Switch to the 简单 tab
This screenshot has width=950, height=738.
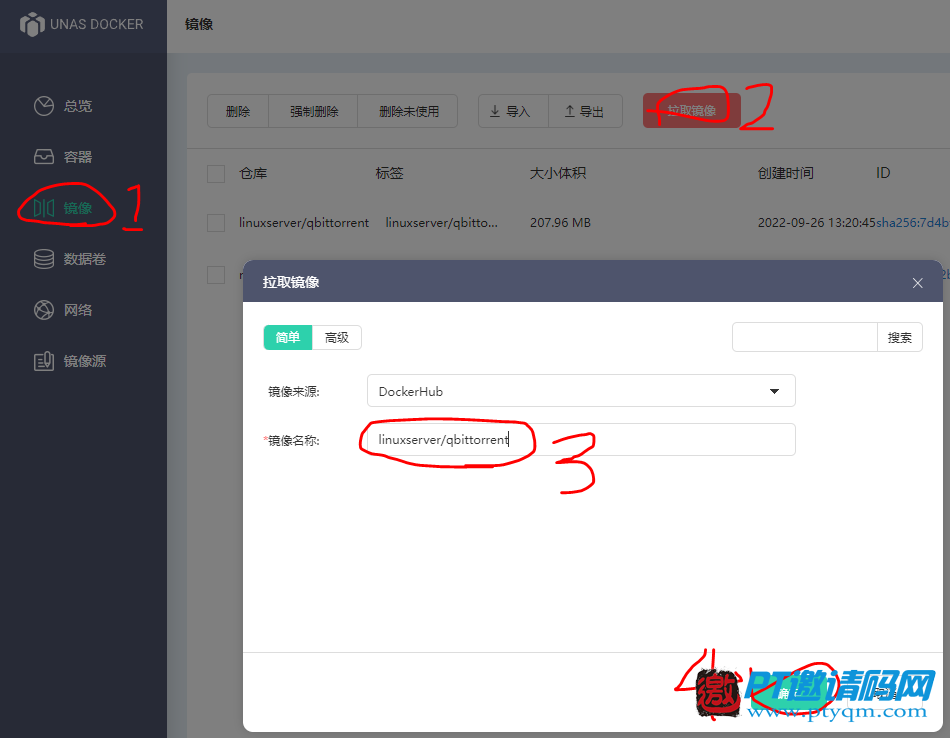coord(288,337)
